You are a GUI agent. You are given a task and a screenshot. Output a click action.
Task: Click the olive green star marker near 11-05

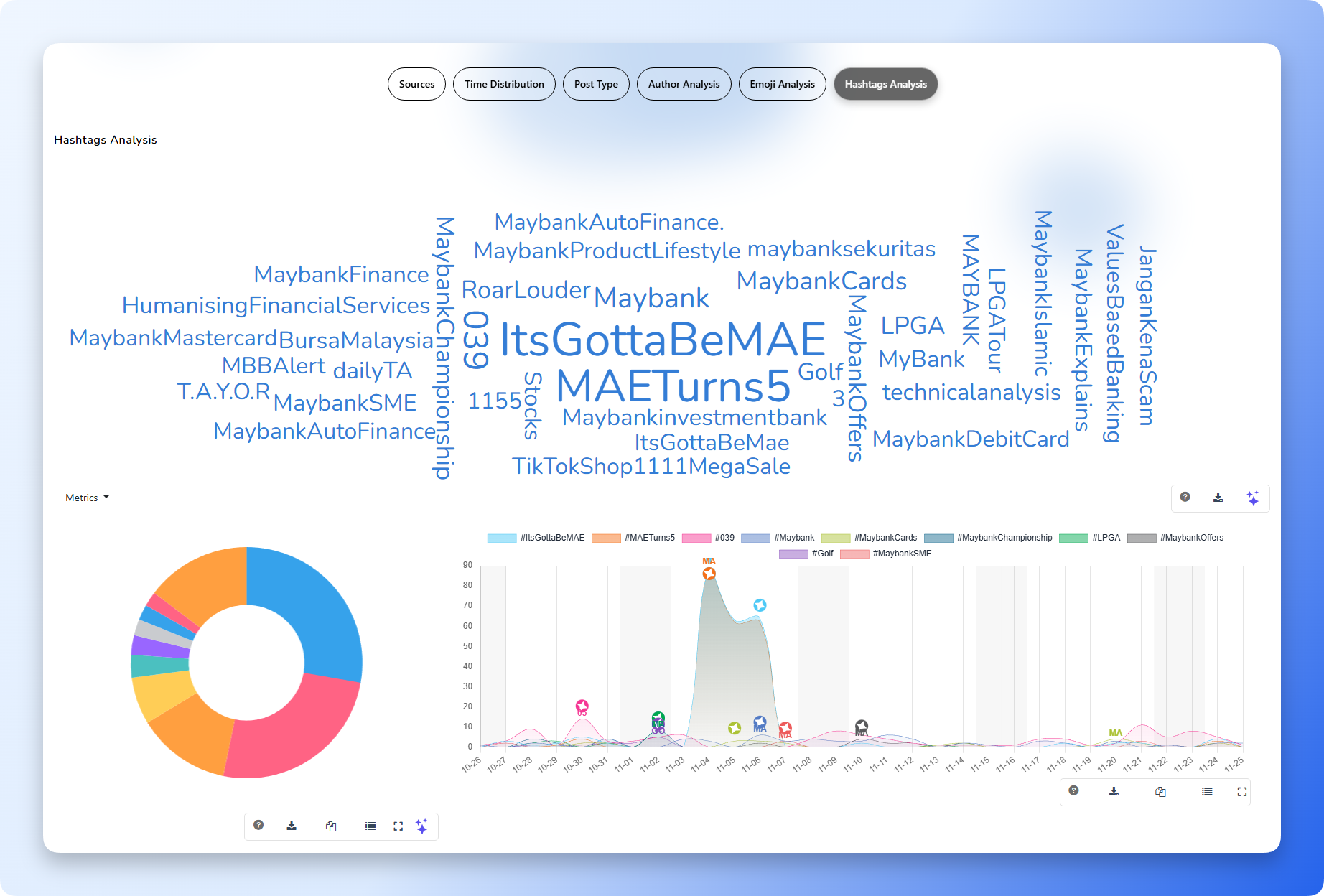pyautogui.click(x=735, y=728)
